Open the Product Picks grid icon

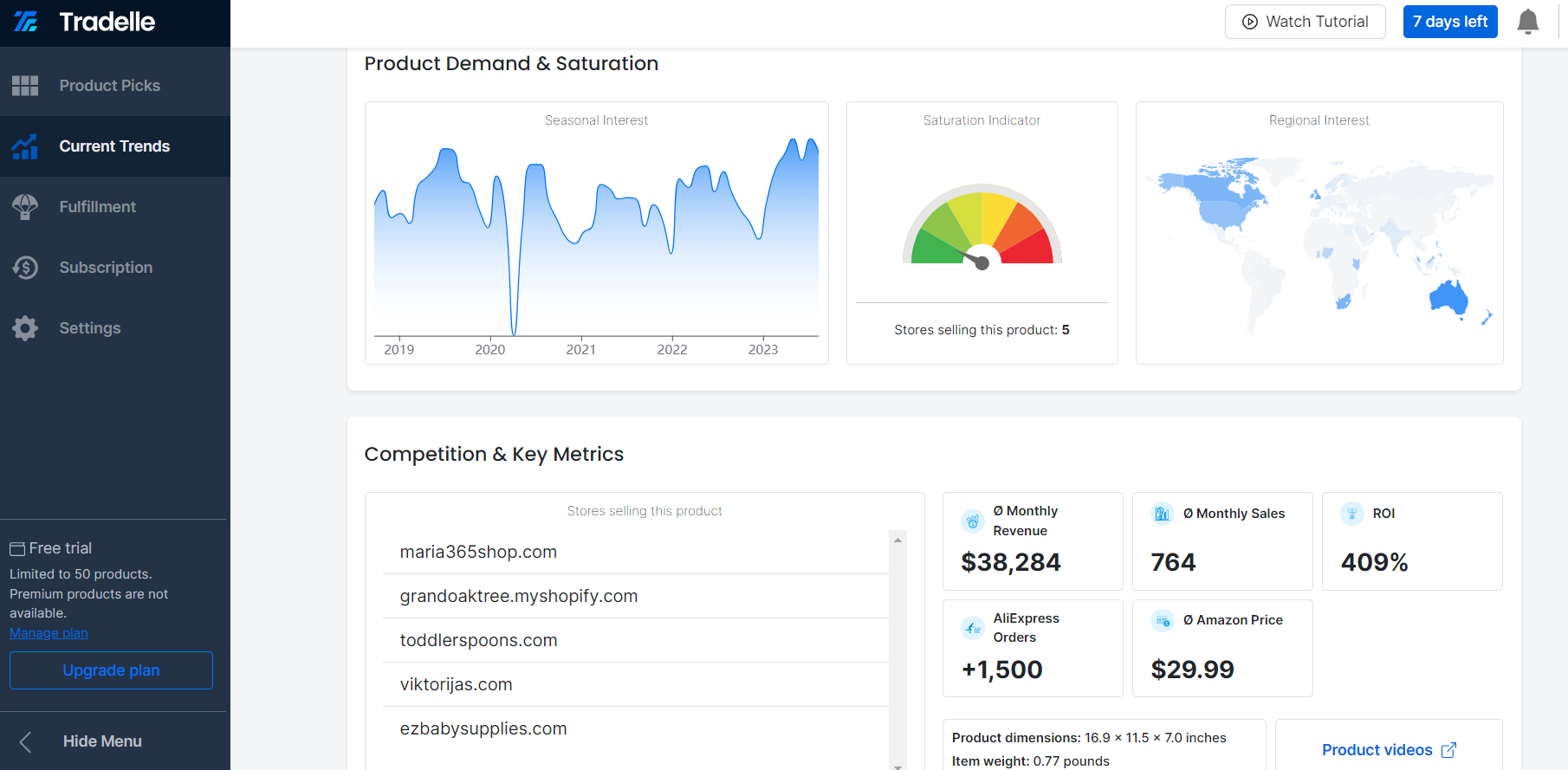coord(25,86)
